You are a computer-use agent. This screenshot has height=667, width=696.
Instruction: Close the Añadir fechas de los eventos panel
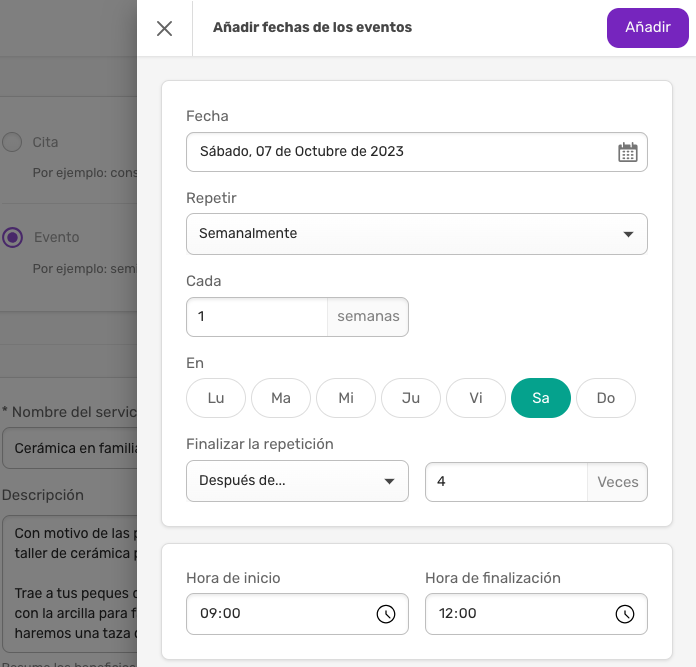click(x=164, y=28)
